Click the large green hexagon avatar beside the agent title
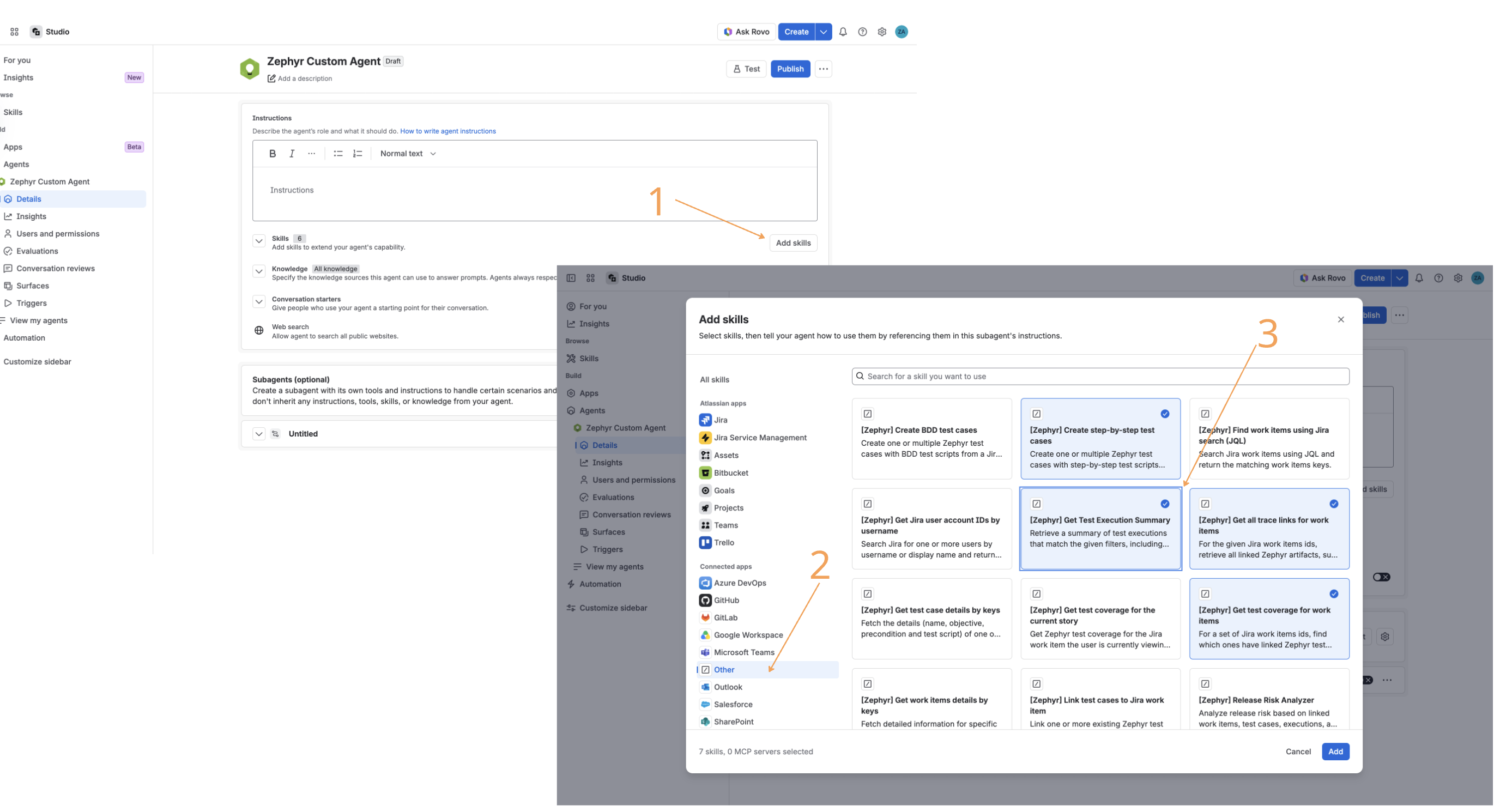This screenshot has width=1500, height=812. [250, 69]
